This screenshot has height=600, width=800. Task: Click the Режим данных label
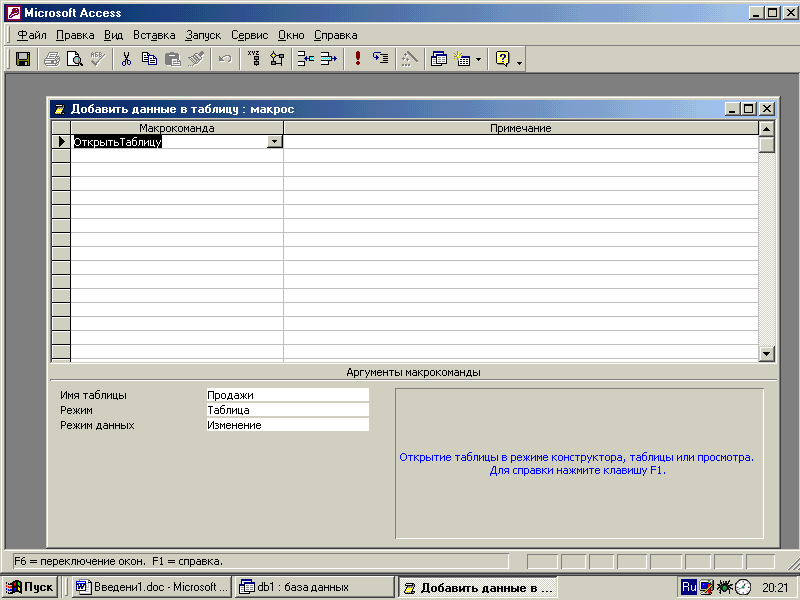point(97,425)
